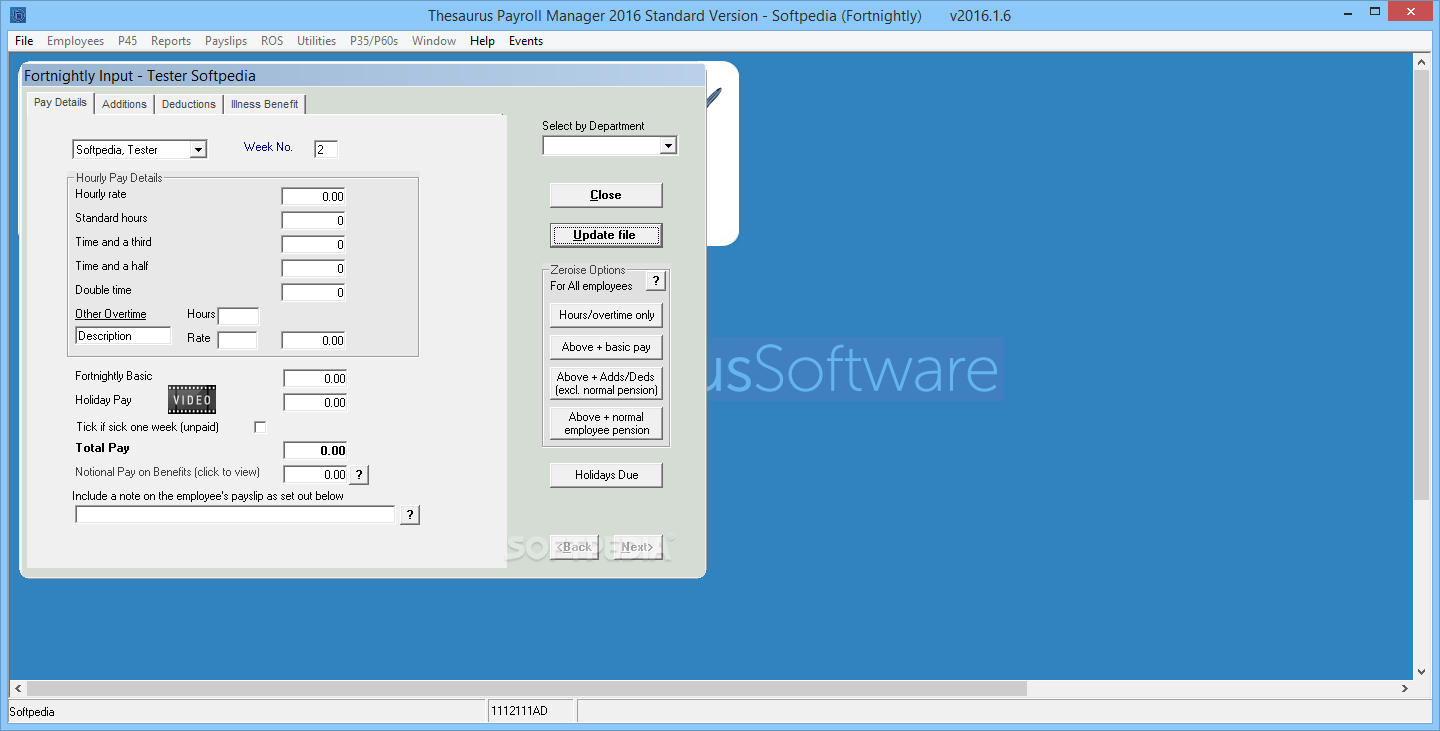Image resolution: width=1440 pixels, height=731 pixels.
Task: Click Softpedia text in status bar
Action: [32, 712]
